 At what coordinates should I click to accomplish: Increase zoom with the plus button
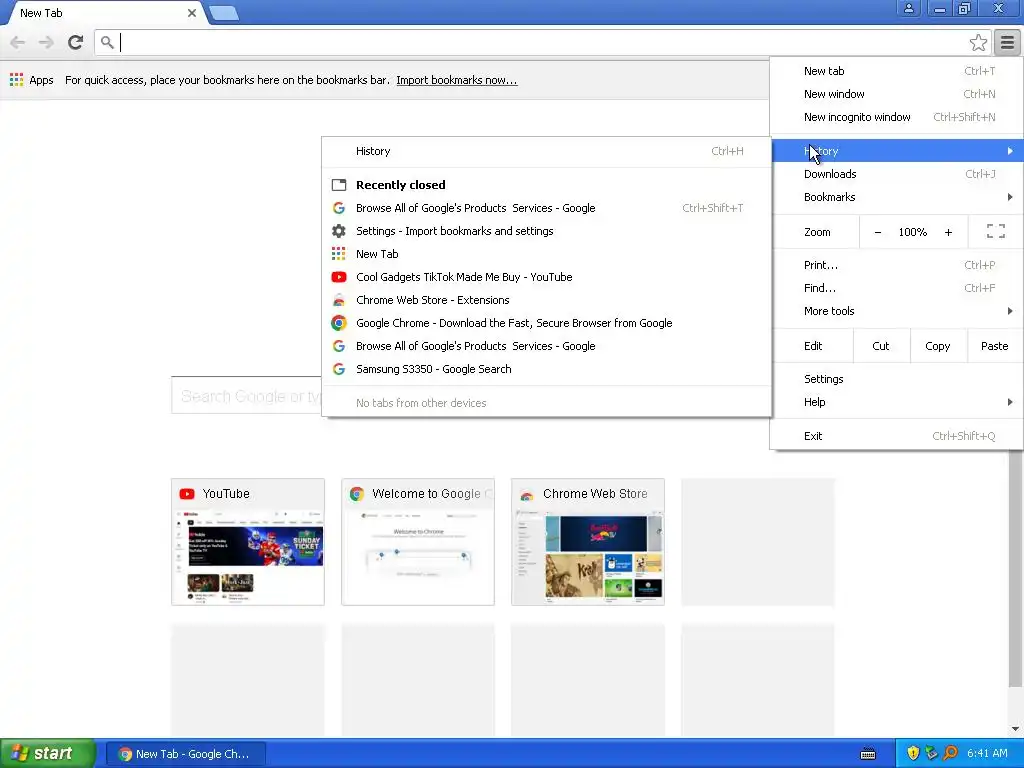point(948,232)
